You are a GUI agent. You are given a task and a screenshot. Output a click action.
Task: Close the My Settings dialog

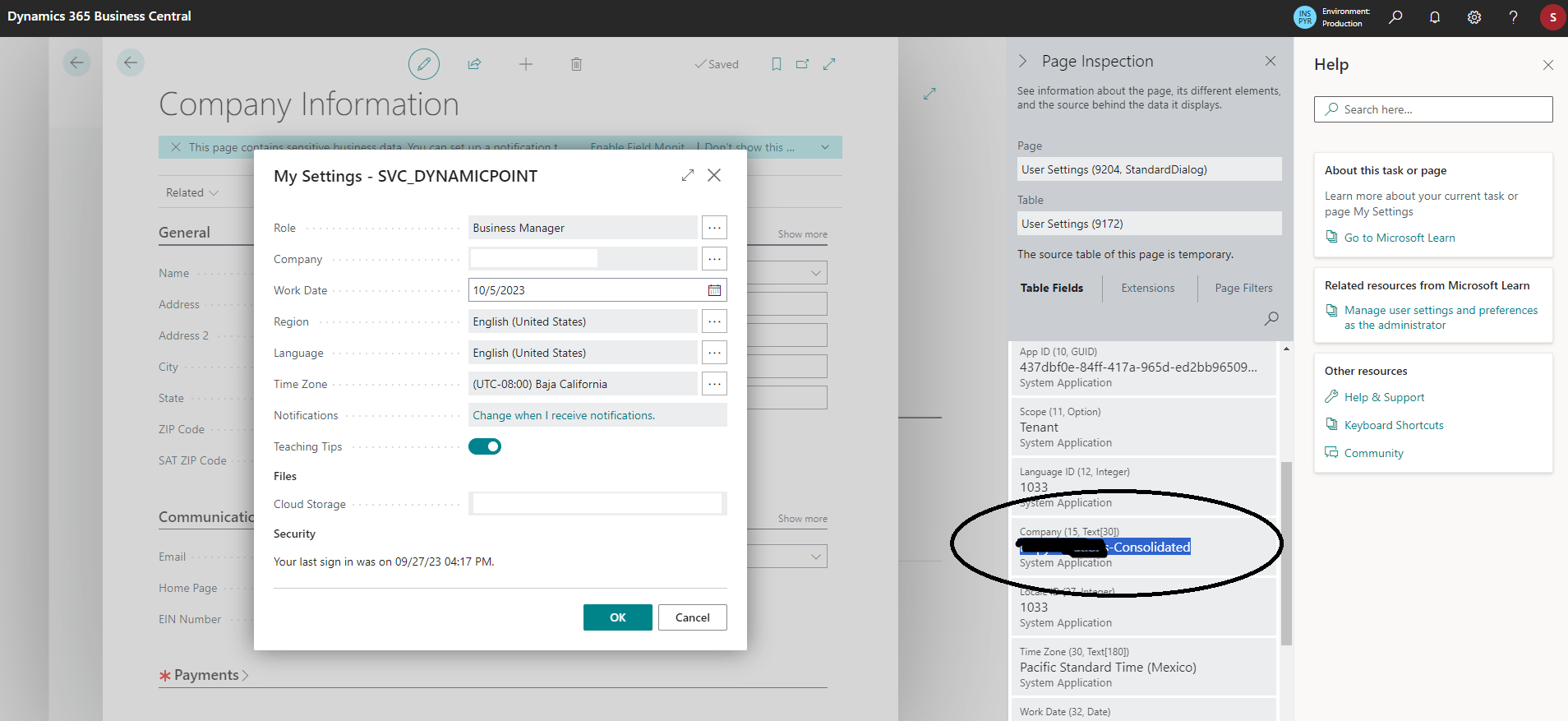[x=714, y=175]
